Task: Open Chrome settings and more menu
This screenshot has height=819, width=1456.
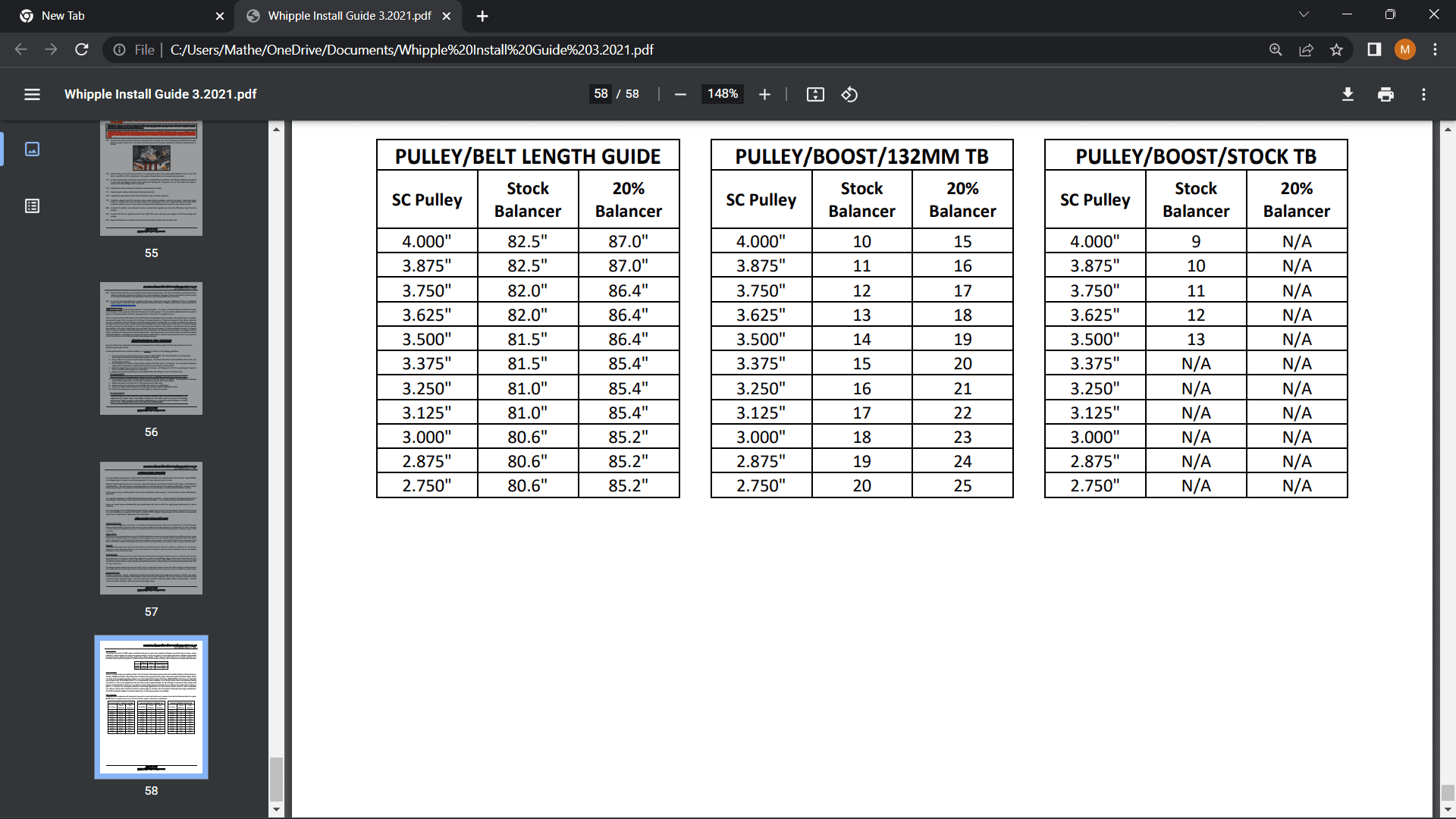Action: coord(1435,49)
